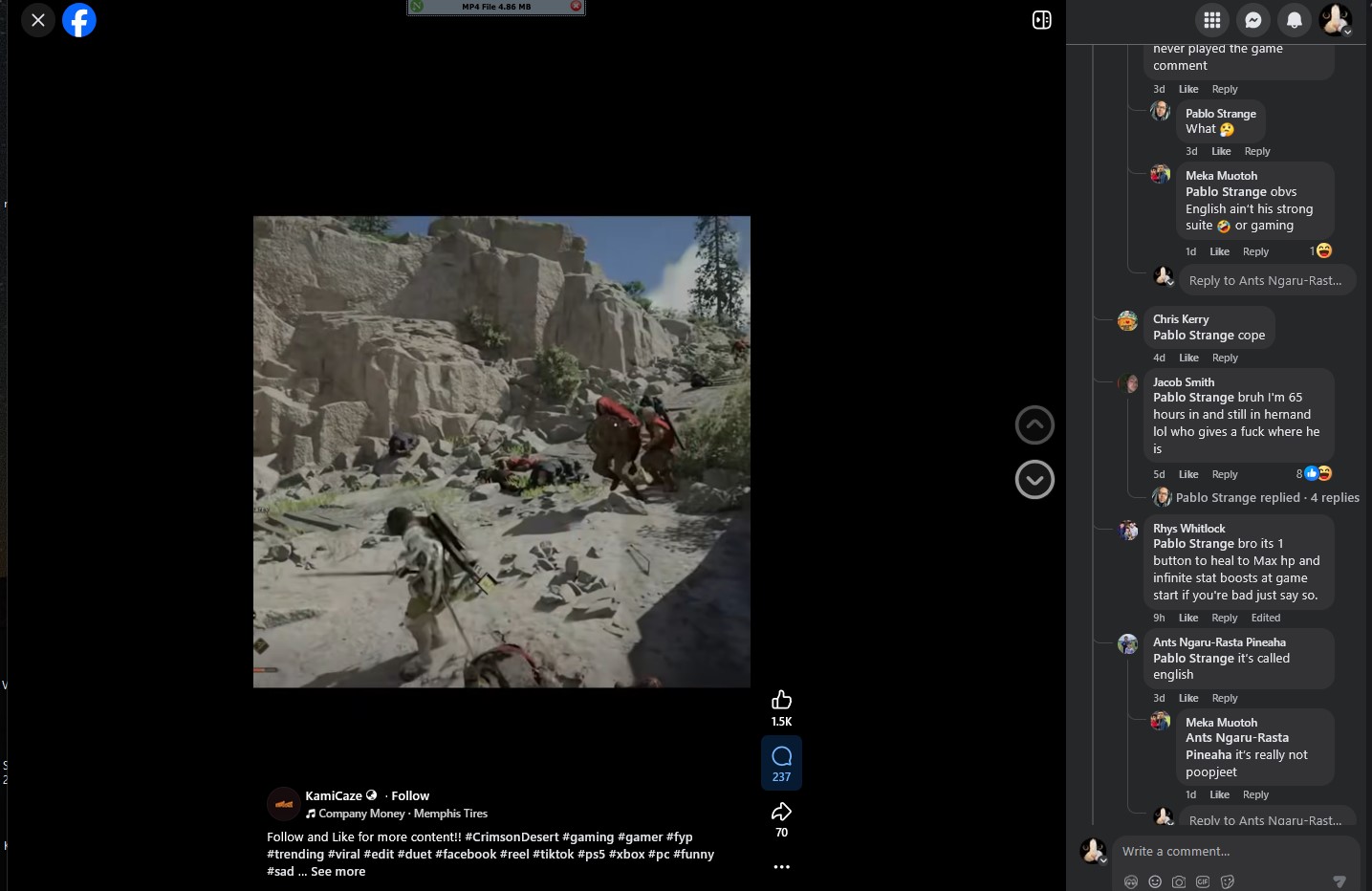Screen dimensions: 1372x891
Task: Like Rhys Whitlock's comment
Action: pyautogui.click(x=1188, y=618)
